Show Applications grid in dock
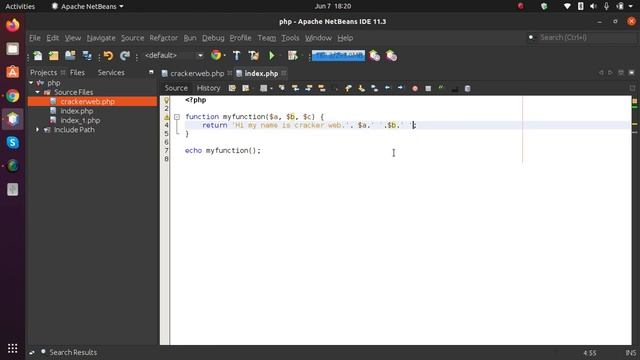This screenshot has height=360, width=640. [13, 348]
